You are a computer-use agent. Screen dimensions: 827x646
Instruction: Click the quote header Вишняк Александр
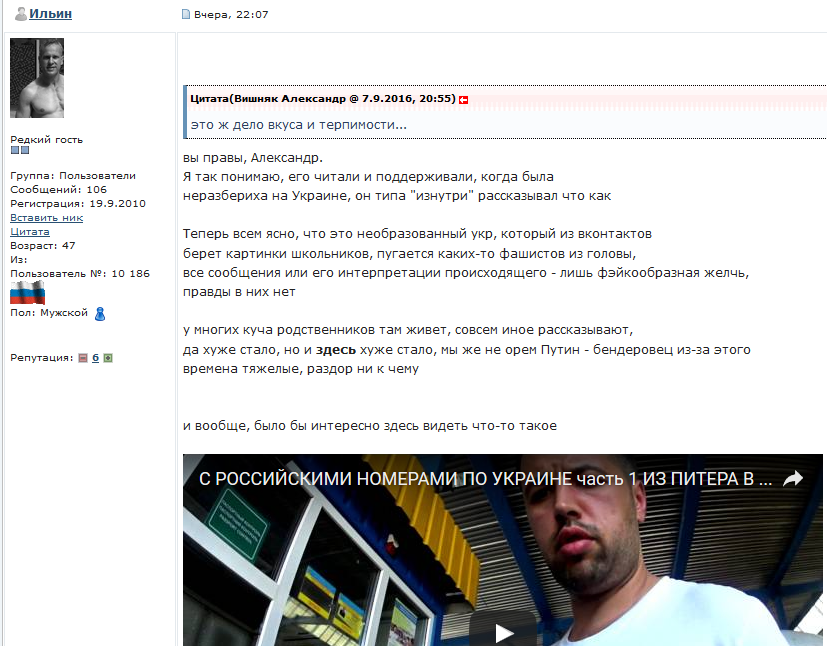click(322, 99)
